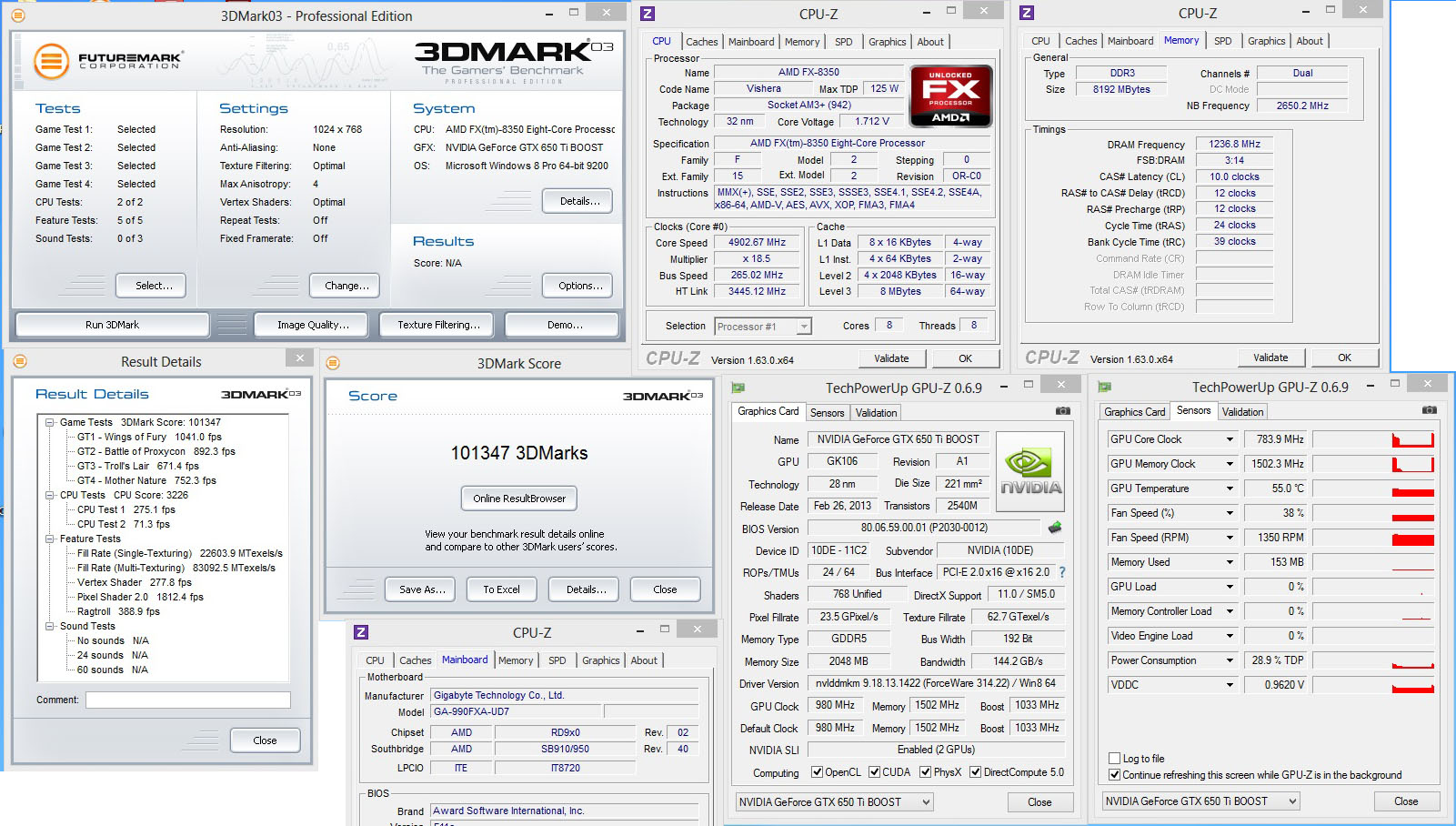Open Graphics tab in CPU-Z Mainboard window

point(600,660)
